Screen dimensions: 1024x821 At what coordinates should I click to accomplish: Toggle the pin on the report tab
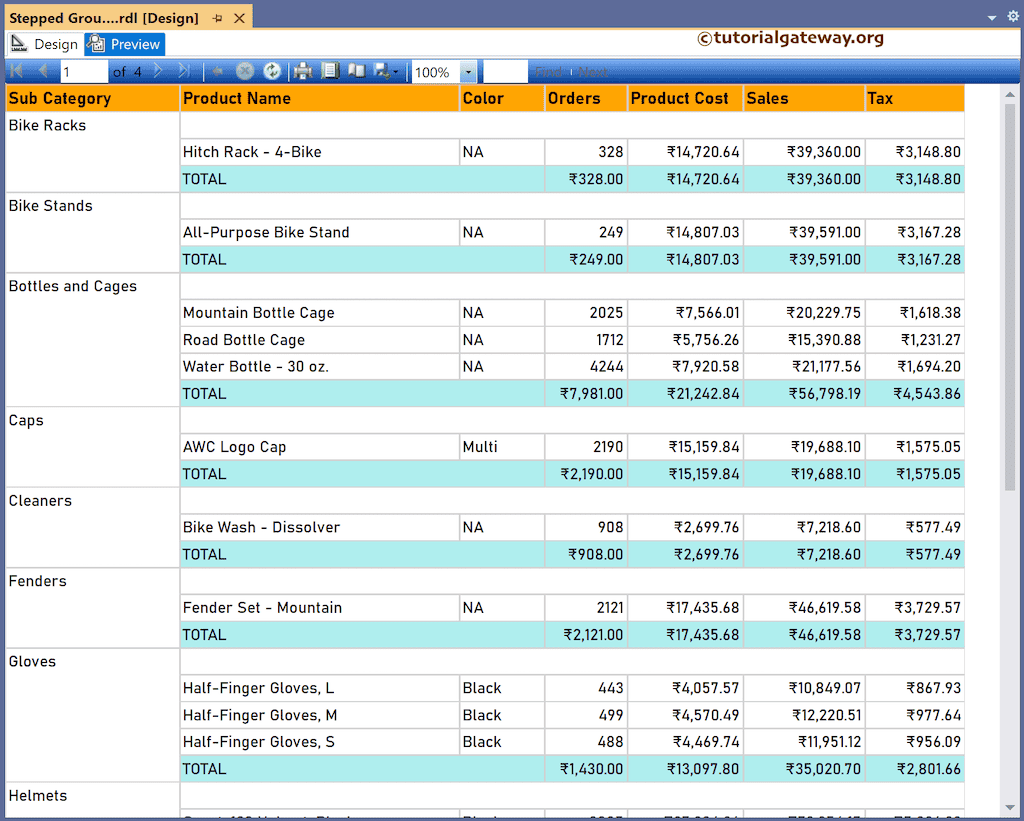pos(215,17)
